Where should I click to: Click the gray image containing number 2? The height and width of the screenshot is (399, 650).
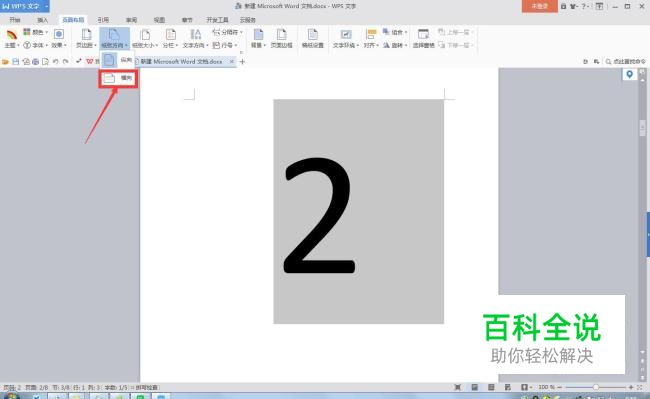click(359, 211)
